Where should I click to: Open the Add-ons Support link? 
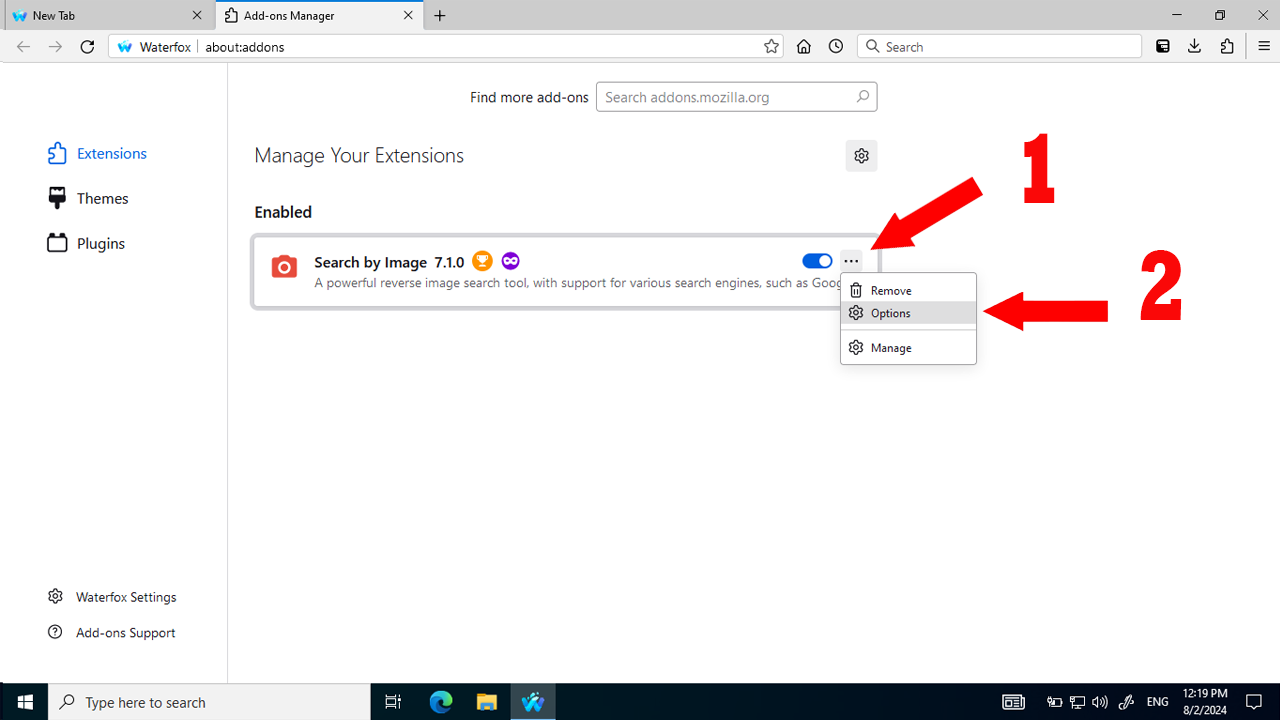point(112,633)
